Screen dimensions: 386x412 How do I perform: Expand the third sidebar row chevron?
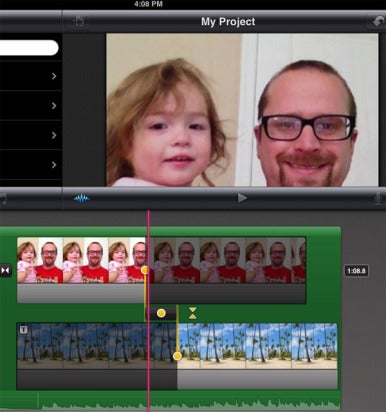(54, 135)
